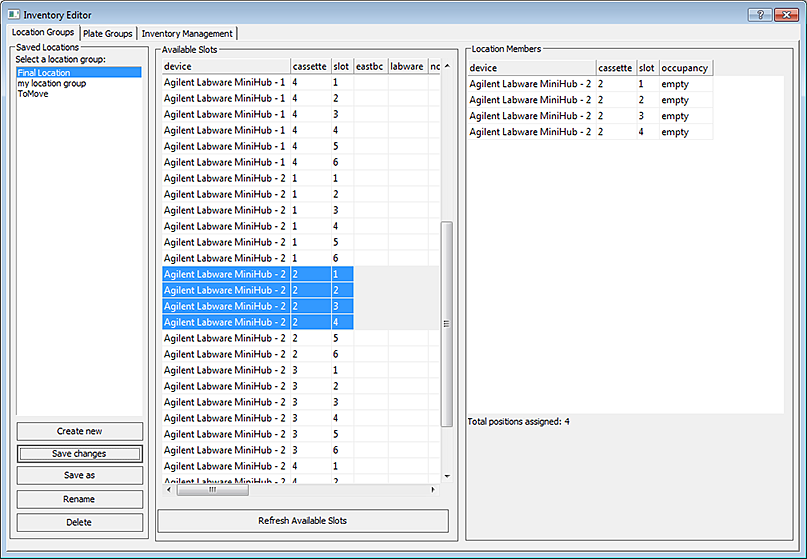The image size is (807, 559).
Task: Close the Inventory Editor window
Action: coord(783,15)
